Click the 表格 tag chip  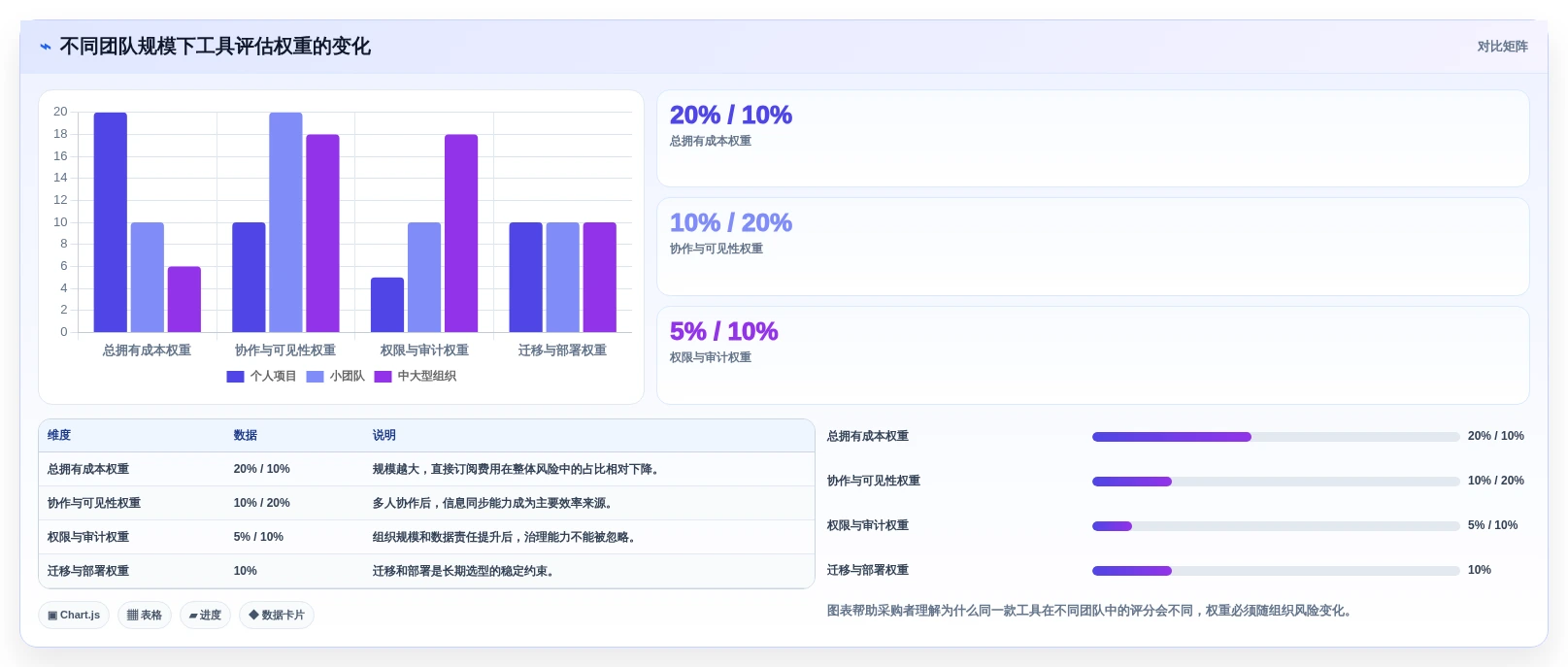coord(145,616)
